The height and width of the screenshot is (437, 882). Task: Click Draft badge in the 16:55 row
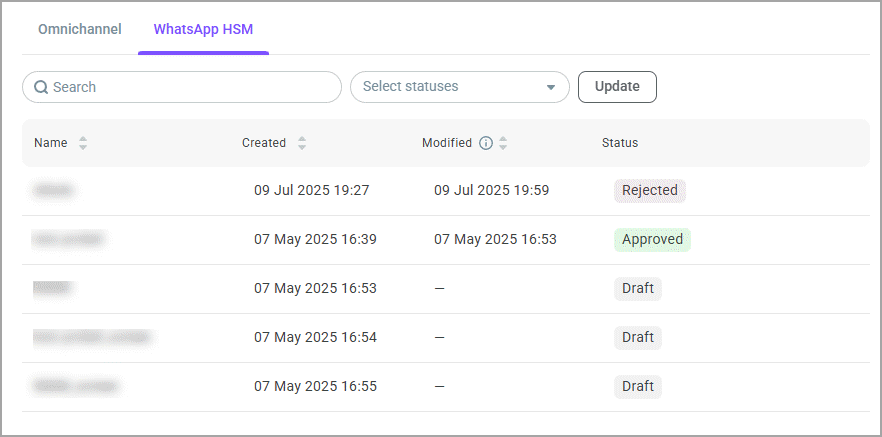pyautogui.click(x=638, y=386)
